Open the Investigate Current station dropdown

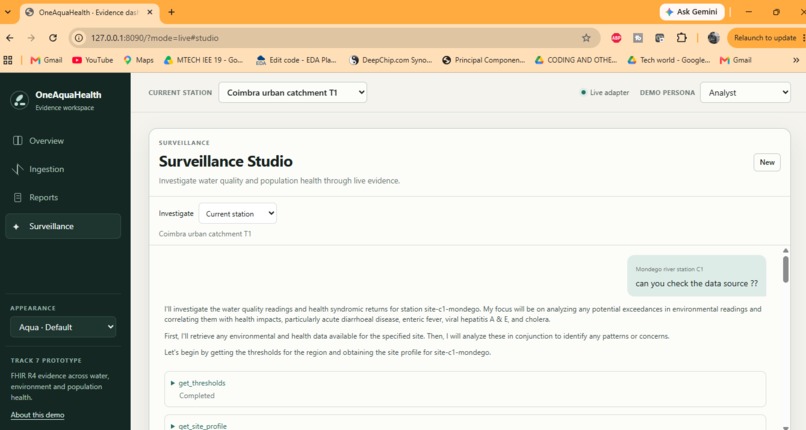[237, 214]
